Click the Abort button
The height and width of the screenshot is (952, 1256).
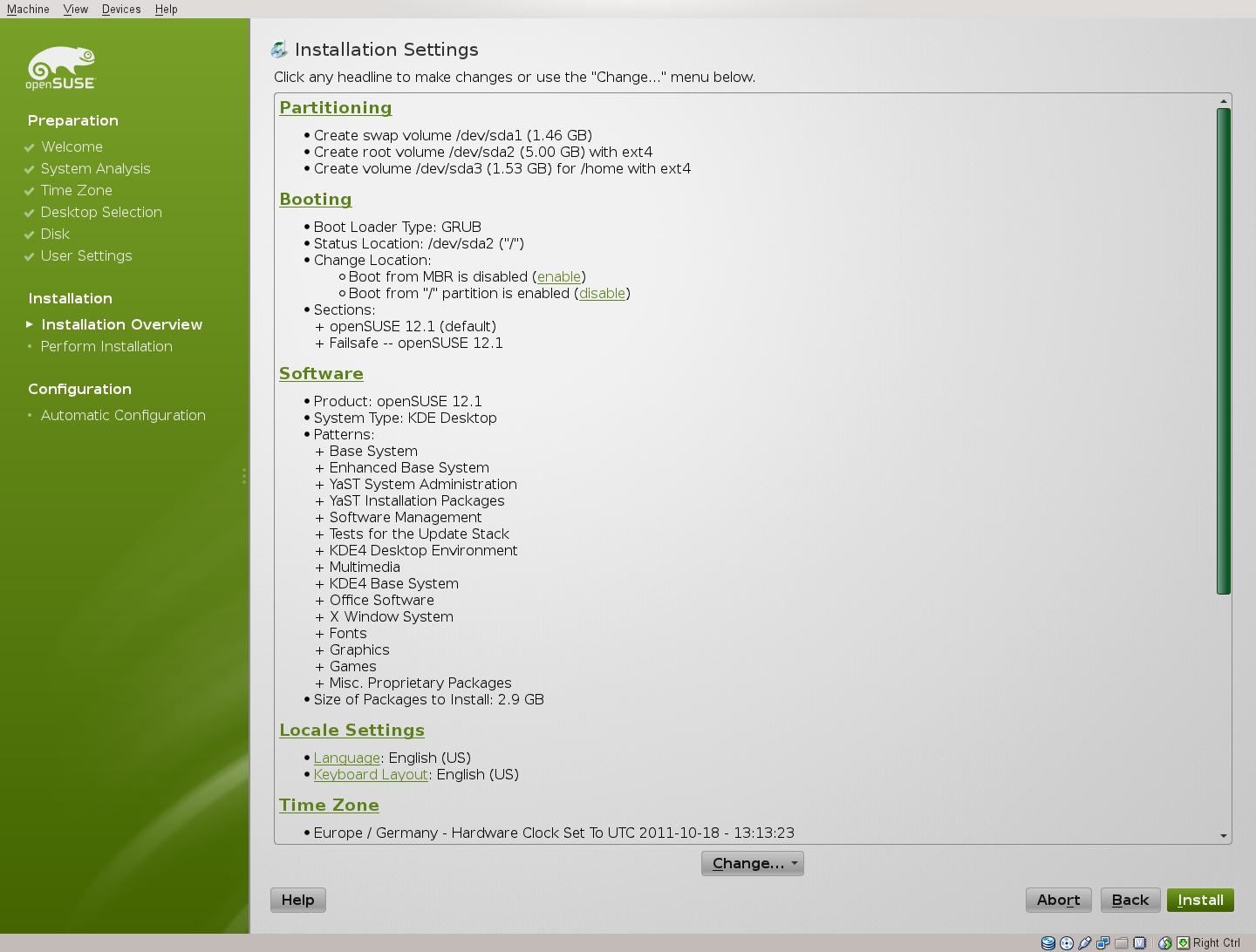[1059, 900]
